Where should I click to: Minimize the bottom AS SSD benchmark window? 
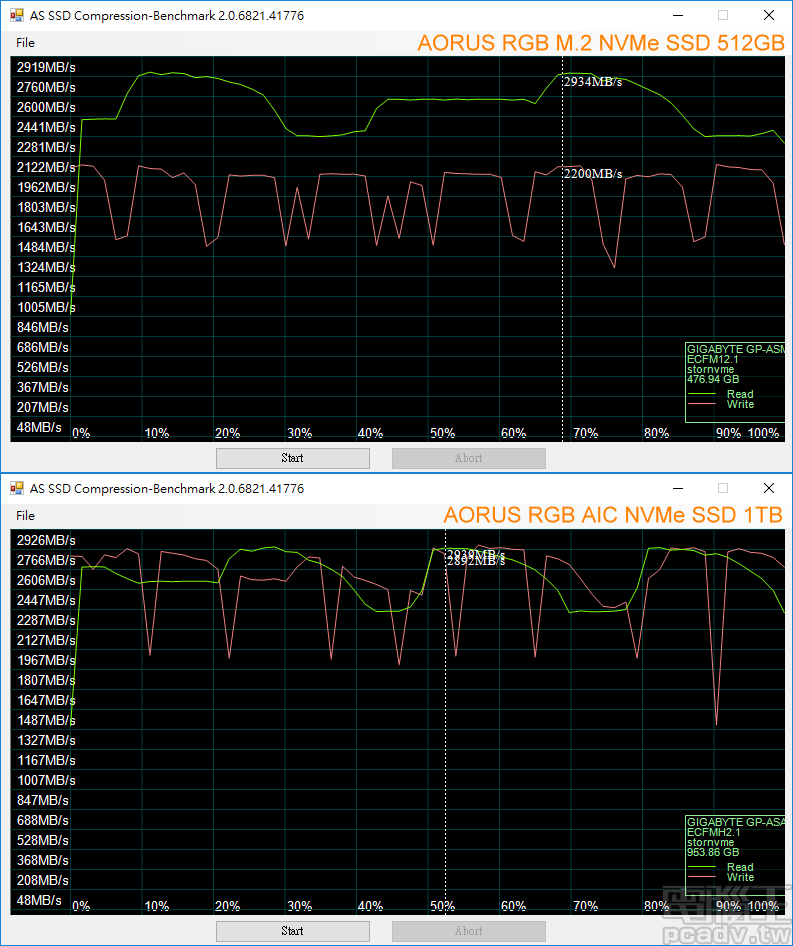click(x=678, y=488)
